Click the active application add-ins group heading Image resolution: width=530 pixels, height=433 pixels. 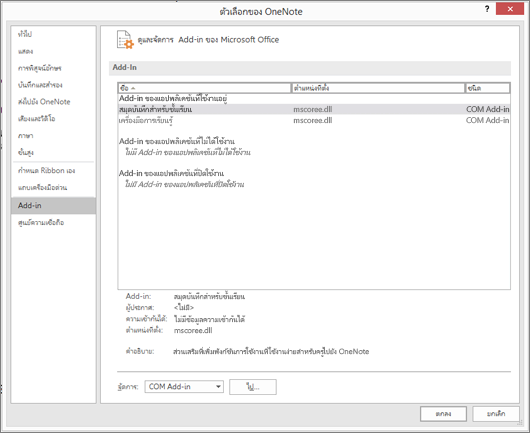[x=173, y=99]
